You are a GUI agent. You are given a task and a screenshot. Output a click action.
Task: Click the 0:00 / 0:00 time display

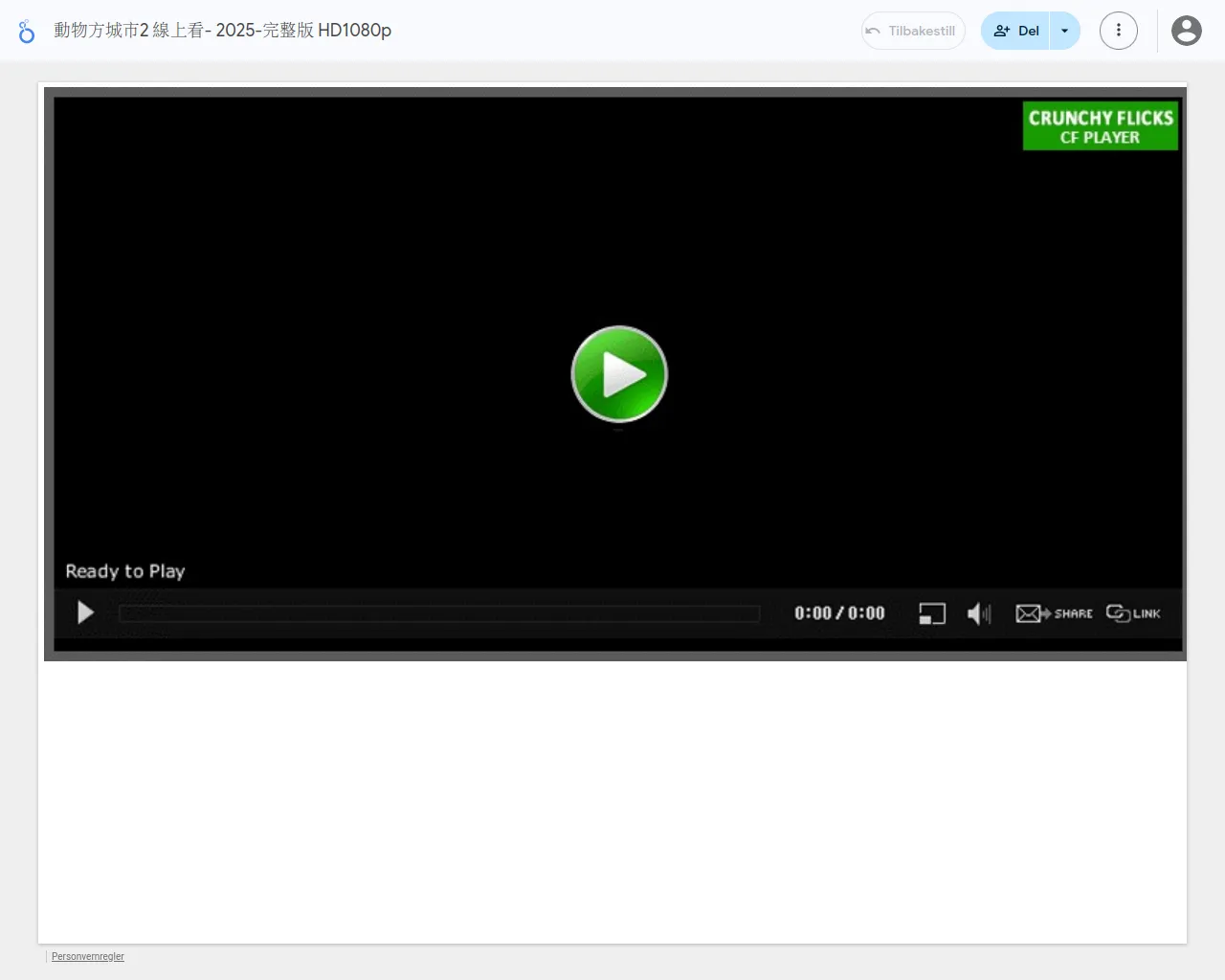tap(839, 613)
